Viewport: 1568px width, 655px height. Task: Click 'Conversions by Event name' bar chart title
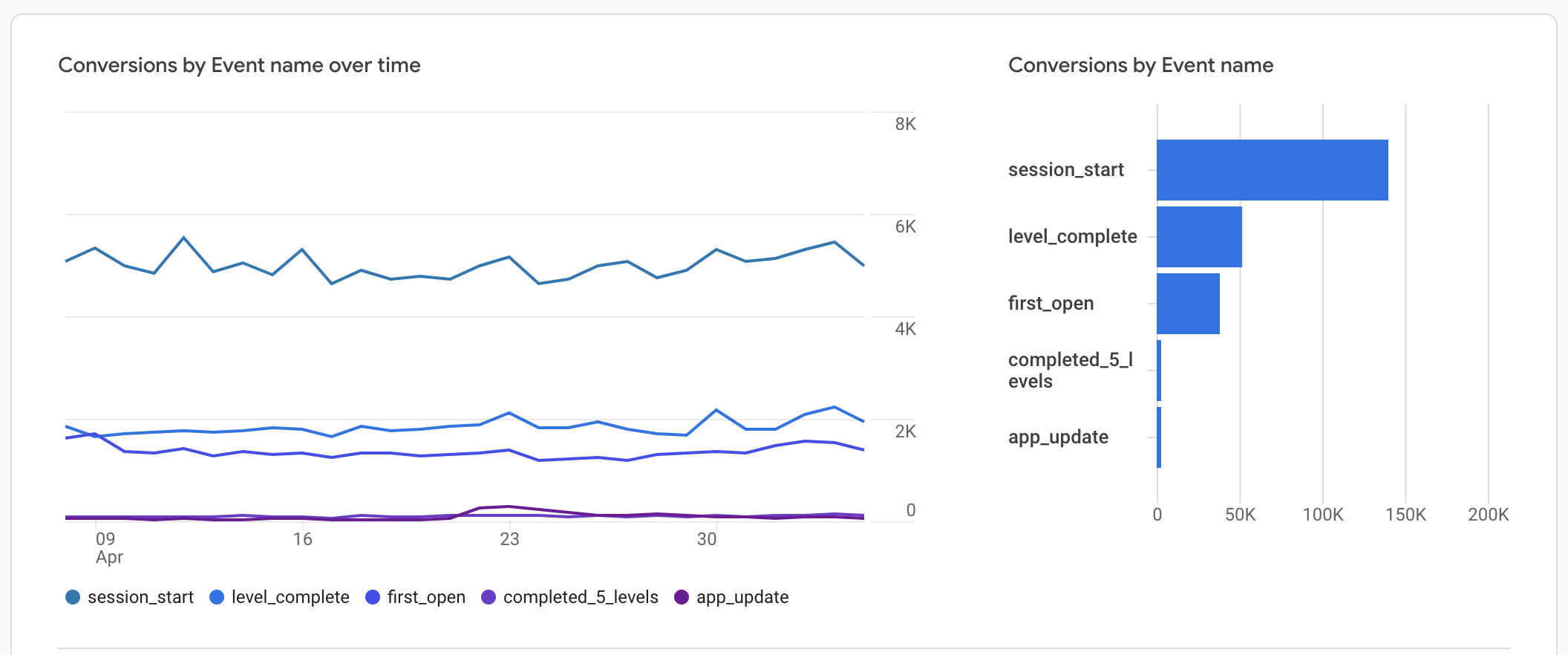point(1141,65)
